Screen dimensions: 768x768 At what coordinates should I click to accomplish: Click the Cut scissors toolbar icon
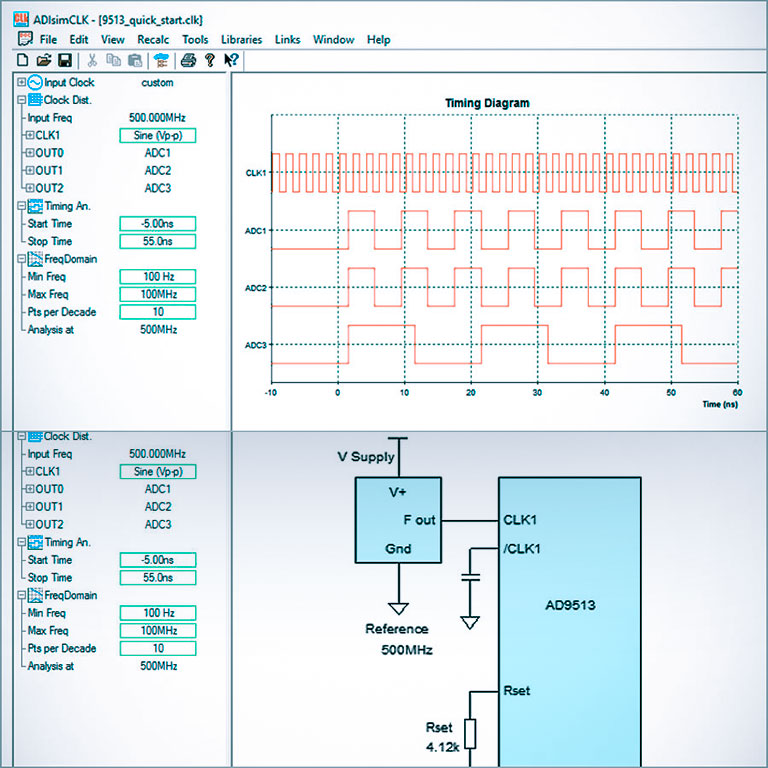pos(93,61)
